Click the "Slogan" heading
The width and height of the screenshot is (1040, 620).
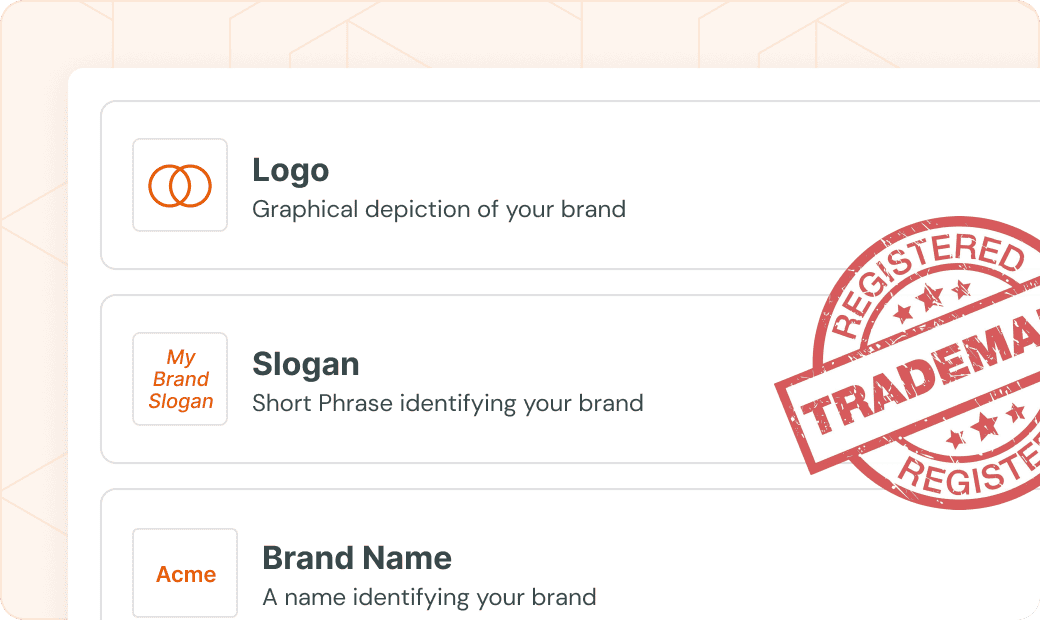pos(305,364)
